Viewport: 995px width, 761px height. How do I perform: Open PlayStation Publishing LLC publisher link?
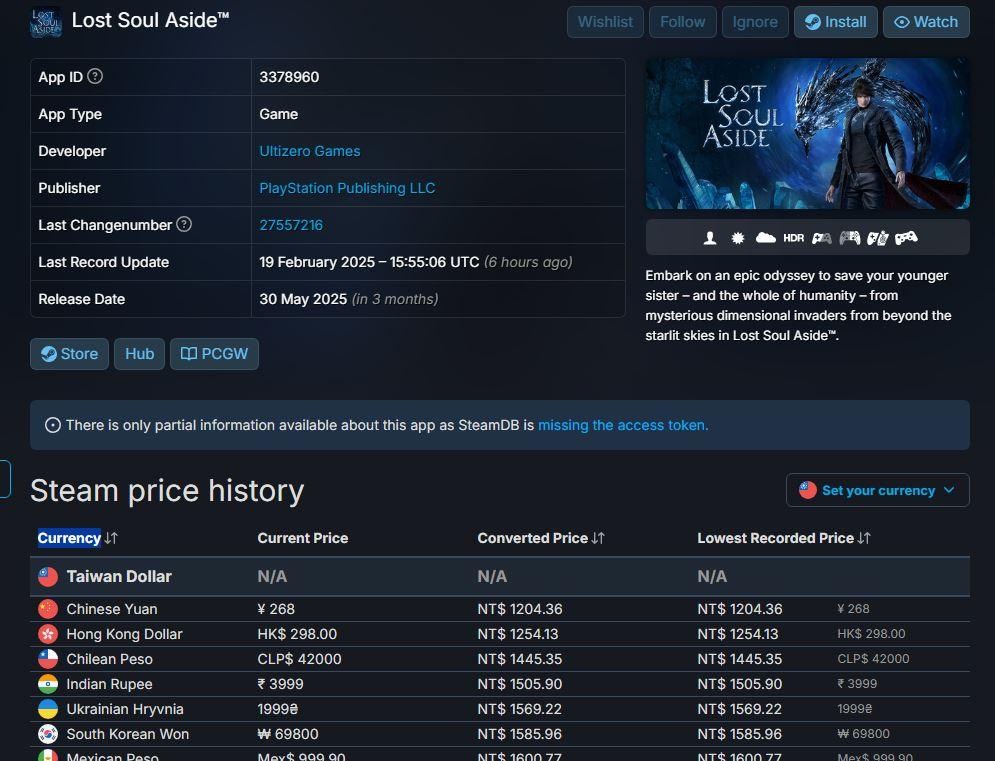click(347, 188)
